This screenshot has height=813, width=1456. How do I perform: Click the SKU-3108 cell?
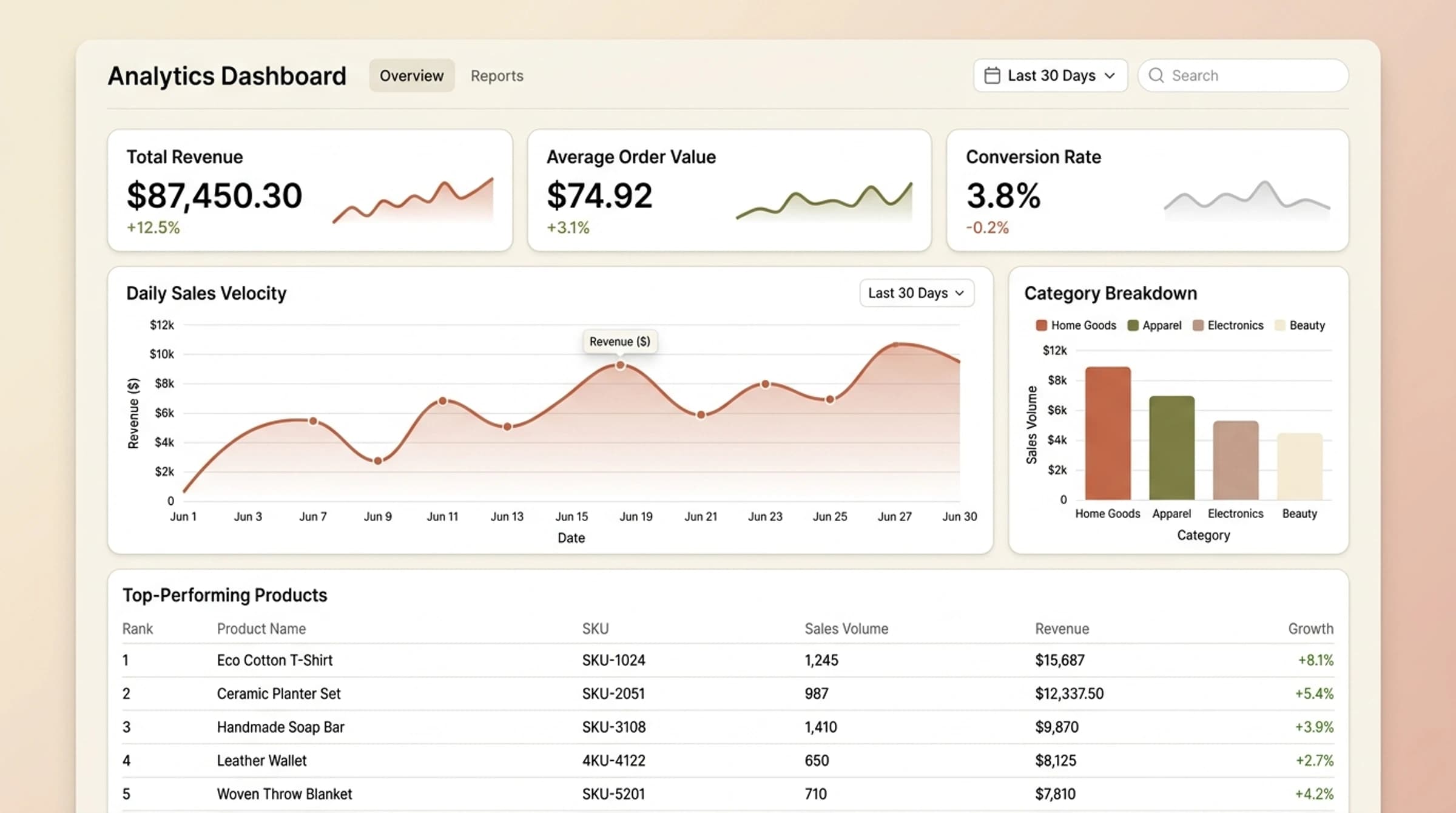point(614,727)
